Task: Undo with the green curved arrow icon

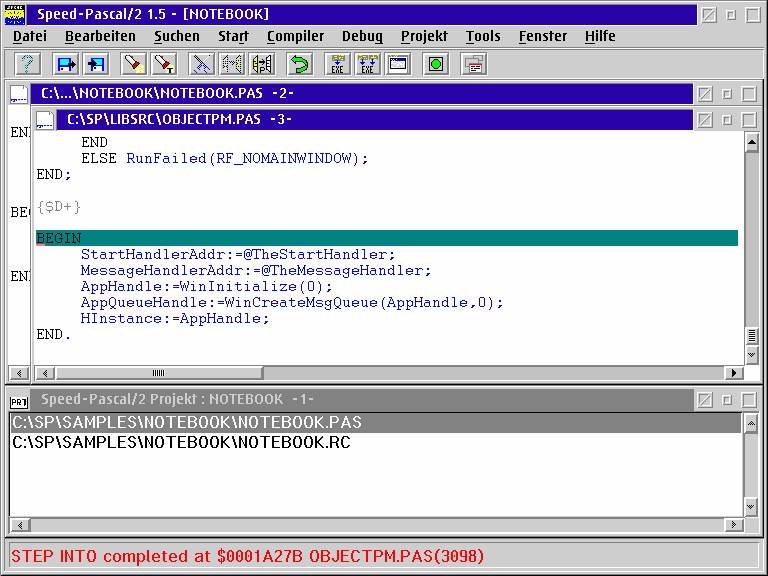Action: (300, 64)
